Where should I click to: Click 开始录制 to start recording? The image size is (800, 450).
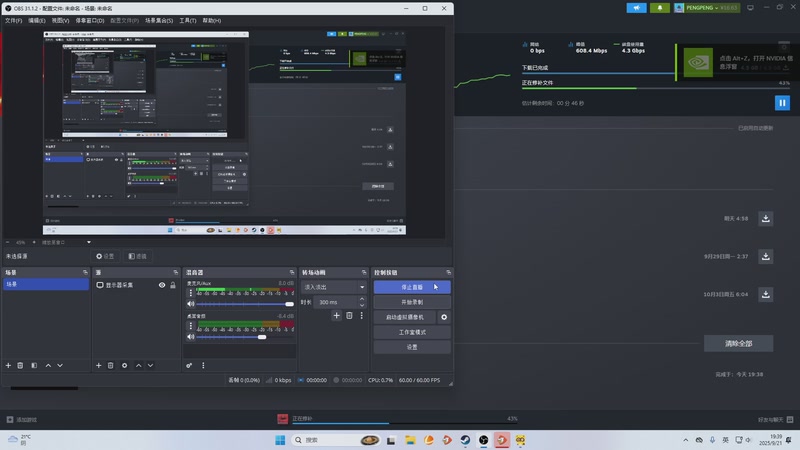tap(412, 302)
